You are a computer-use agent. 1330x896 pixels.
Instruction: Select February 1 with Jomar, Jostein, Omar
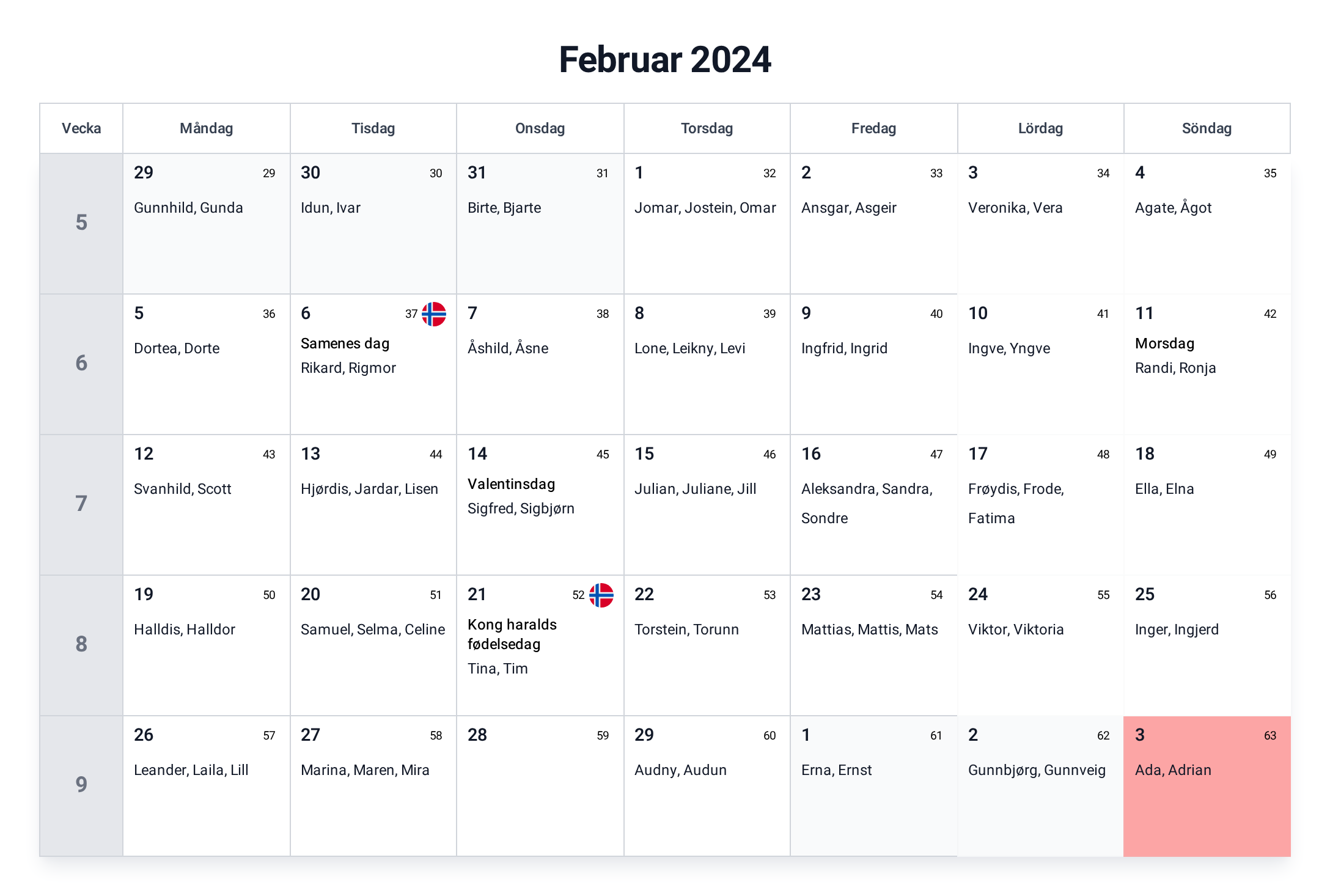707,224
